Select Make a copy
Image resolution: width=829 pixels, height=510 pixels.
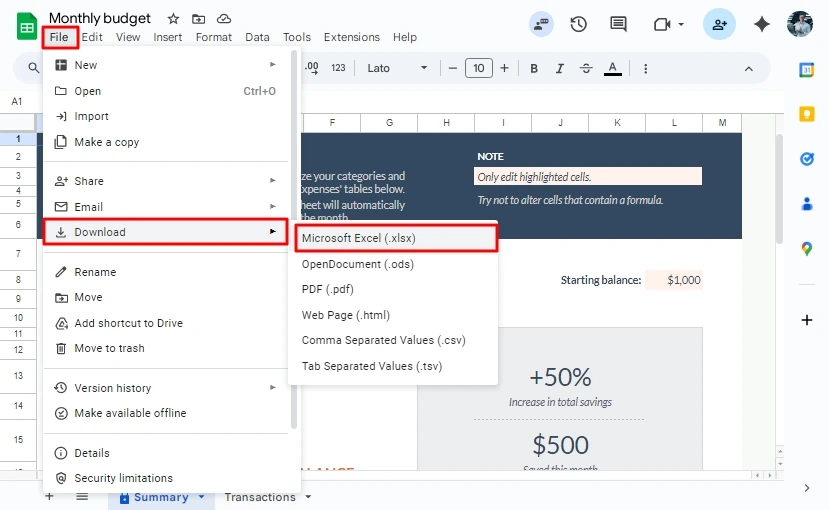click(166, 142)
